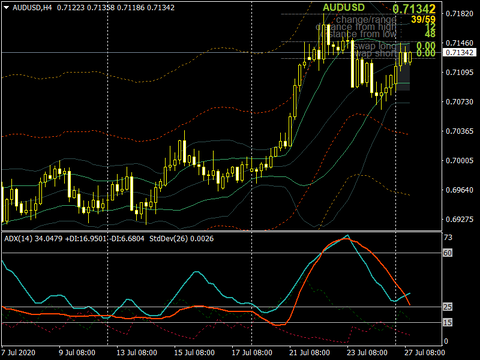Click the 23 Jul 08:00 time axis label
The height and width of the screenshot is (360, 480).
point(367,353)
